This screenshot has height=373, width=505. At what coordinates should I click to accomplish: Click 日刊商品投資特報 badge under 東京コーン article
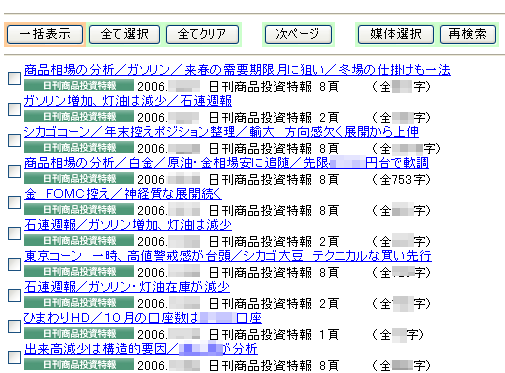click(x=79, y=272)
